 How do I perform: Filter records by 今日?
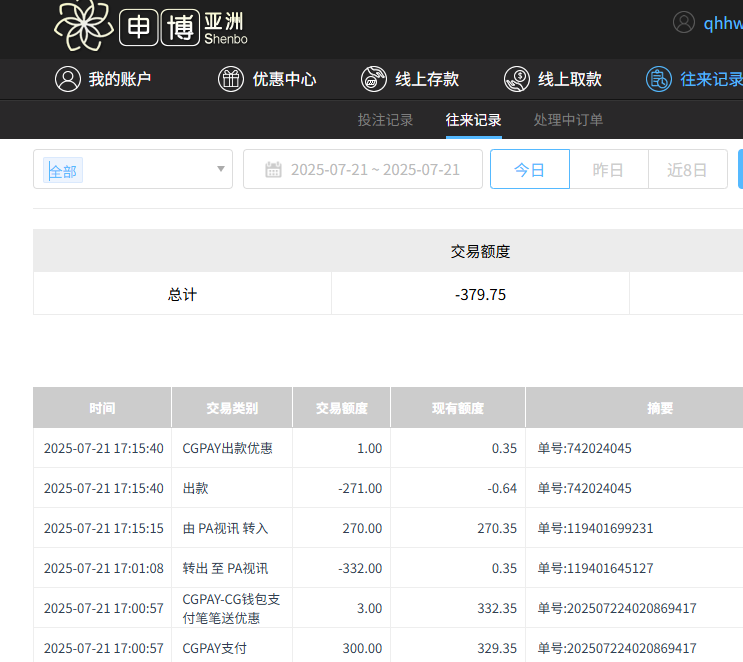(529, 170)
